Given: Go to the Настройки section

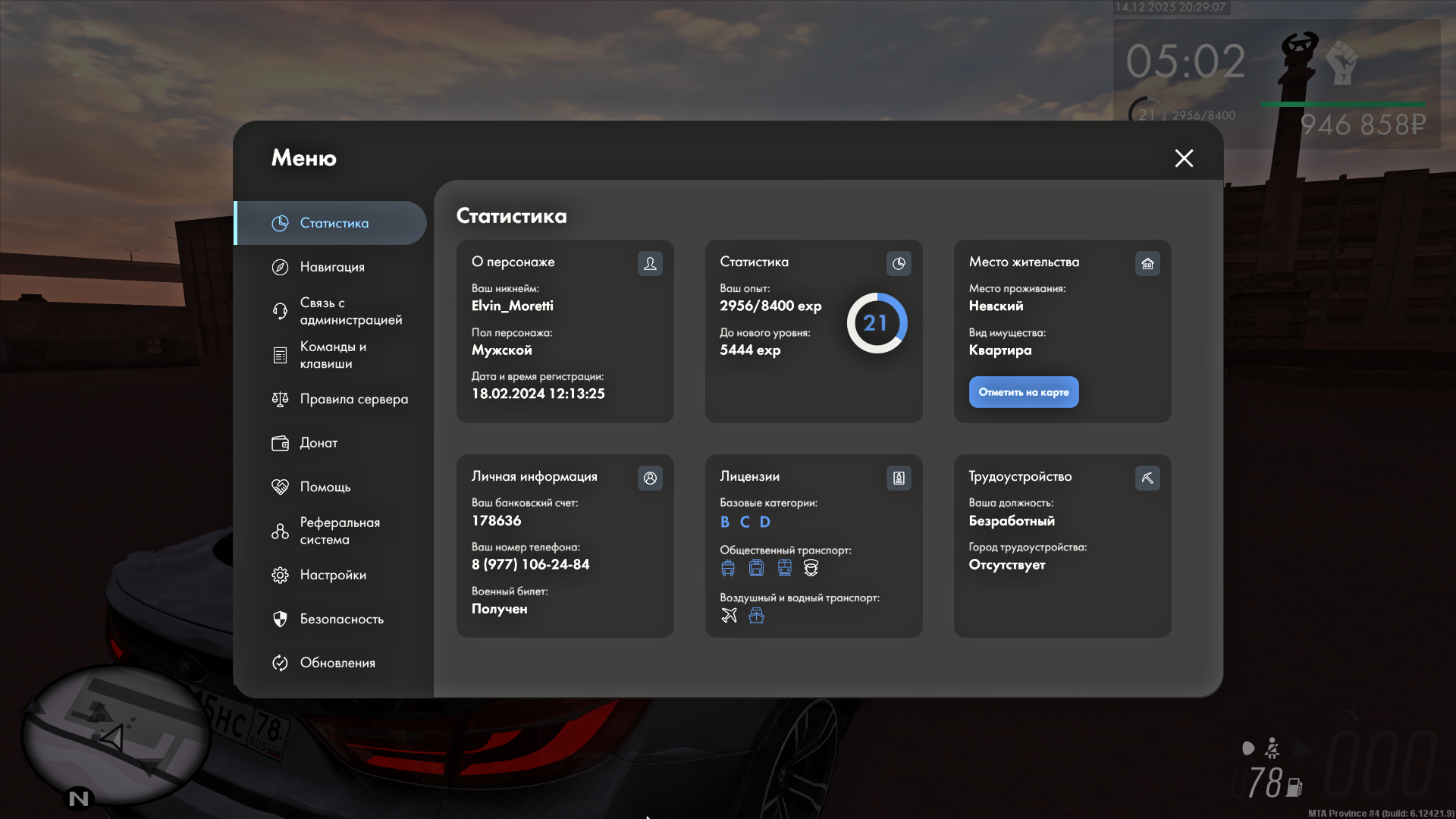Looking at the screenshot, I should pyautogui.click(x=333, y=575).
